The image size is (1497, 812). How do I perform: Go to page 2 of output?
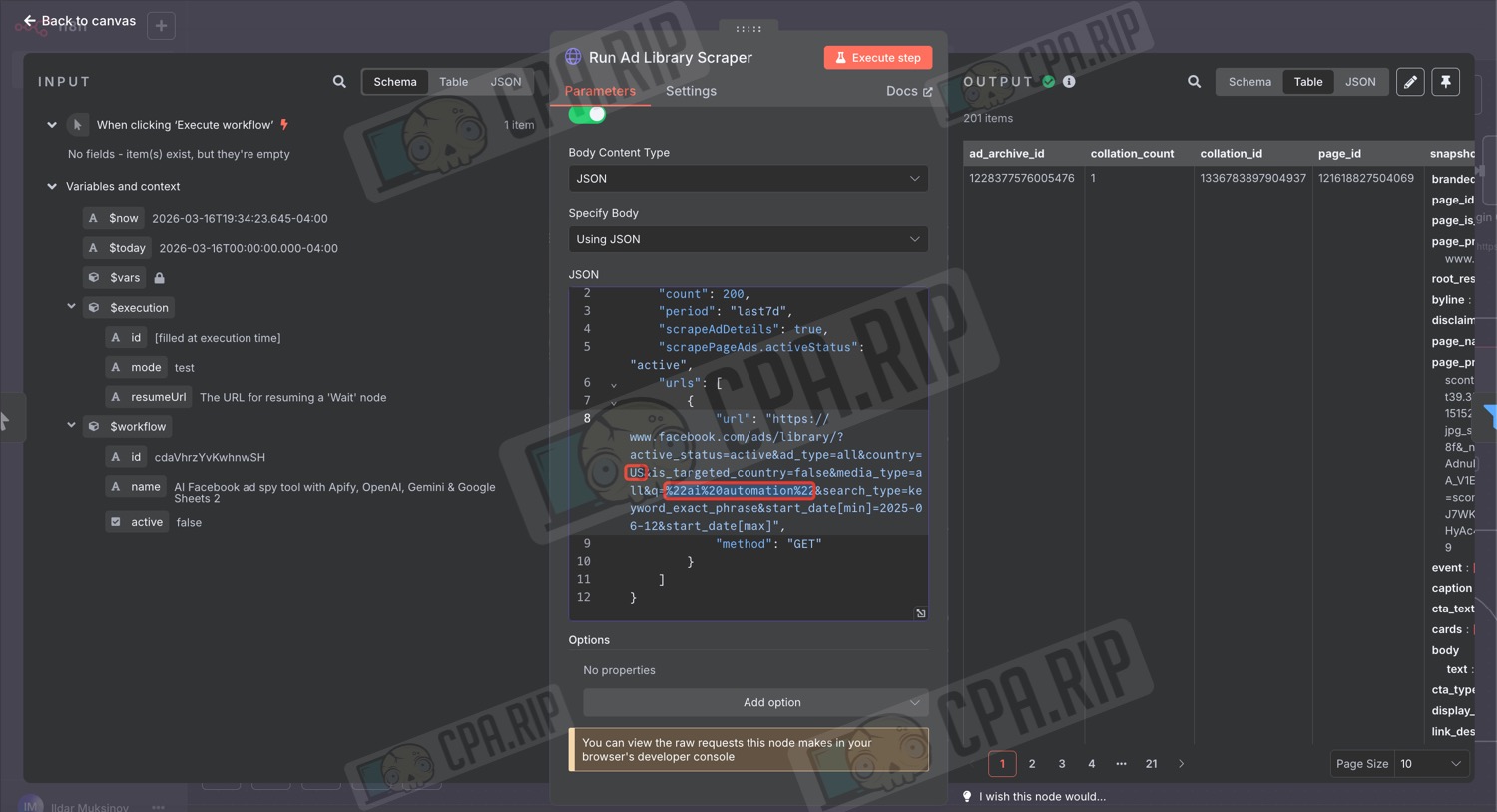[x=1032, y=764]
